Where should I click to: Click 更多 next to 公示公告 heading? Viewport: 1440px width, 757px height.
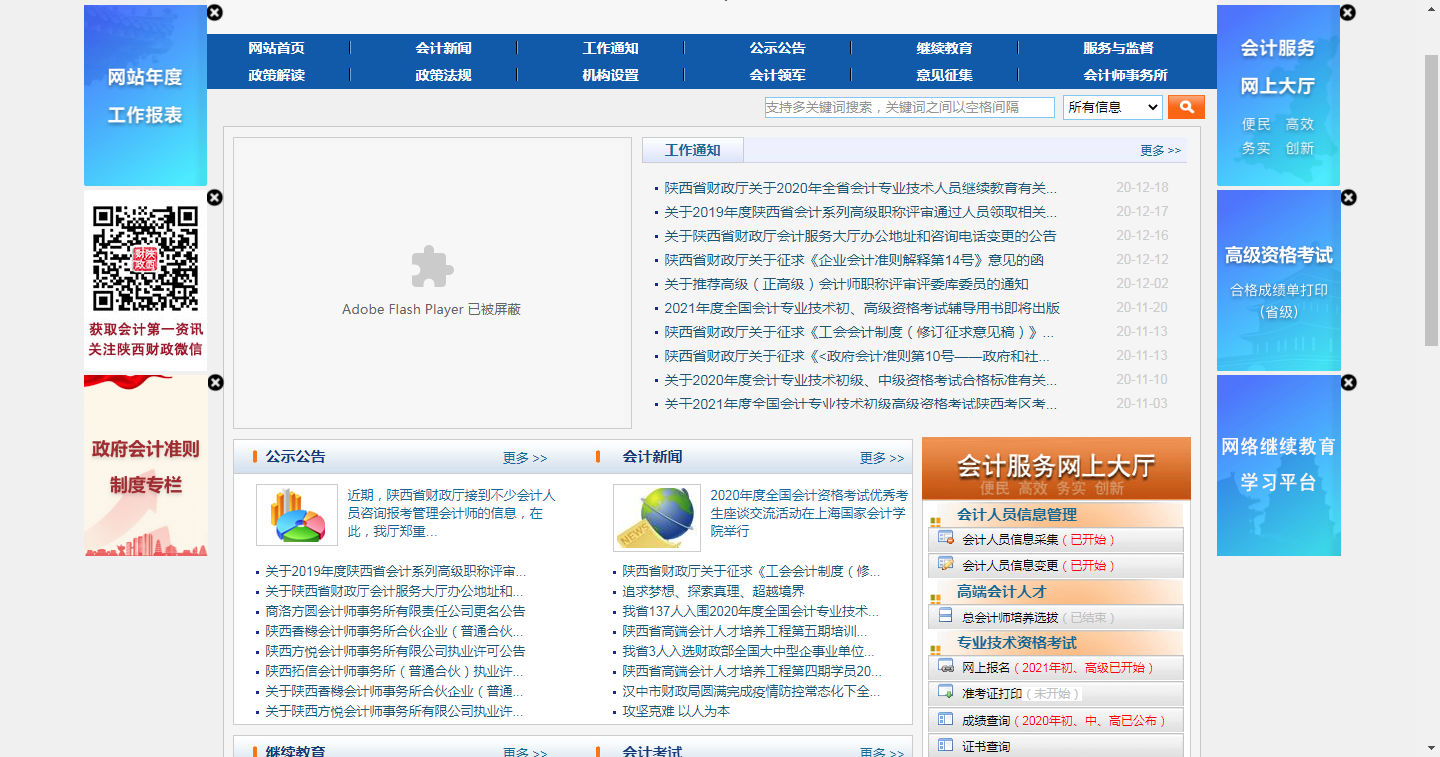pyautogui.click(x=525, y=458)
